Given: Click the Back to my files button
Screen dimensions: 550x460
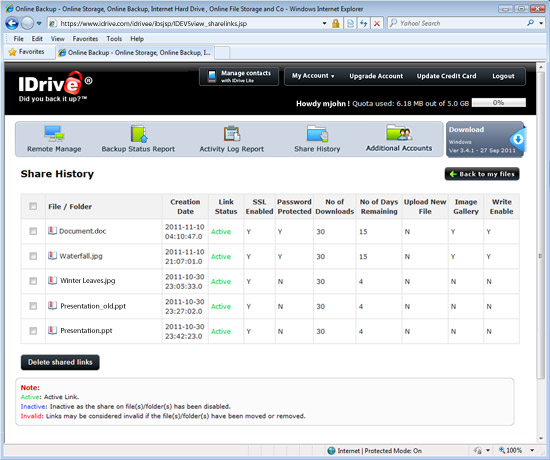Looking at the screenshot, I should point(482,174).
